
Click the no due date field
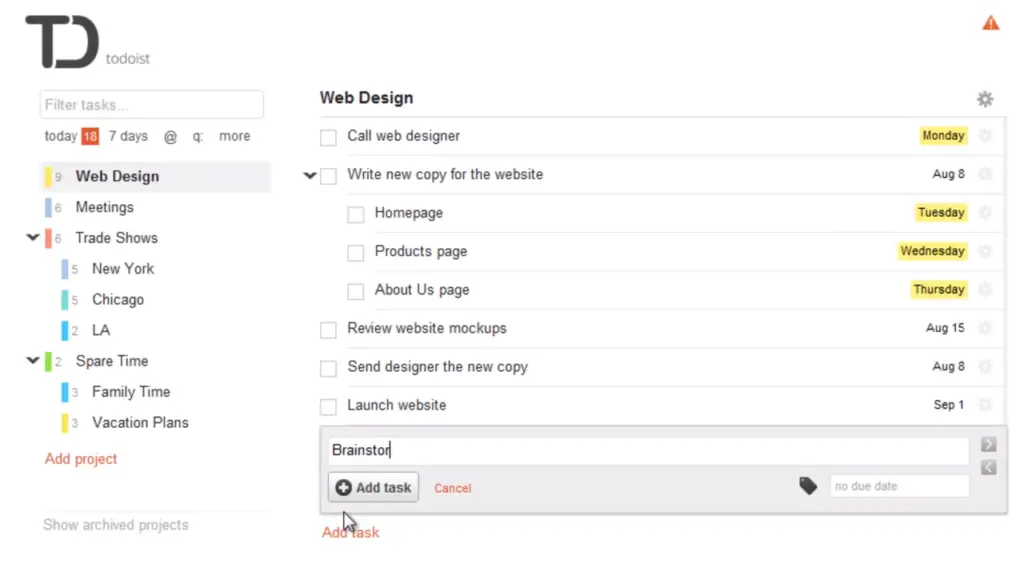898,485
